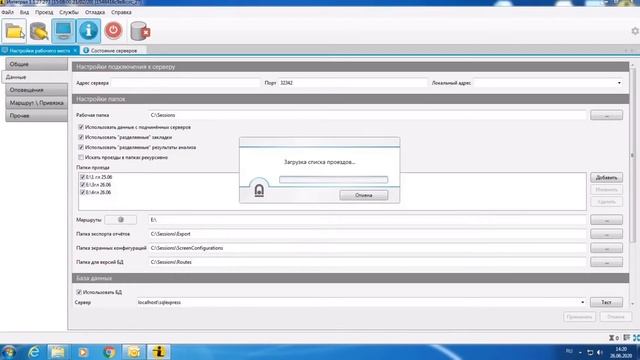Click the volume icon in system tray
The height and width of the screenshot is (360, 640).
coord(600,352)
